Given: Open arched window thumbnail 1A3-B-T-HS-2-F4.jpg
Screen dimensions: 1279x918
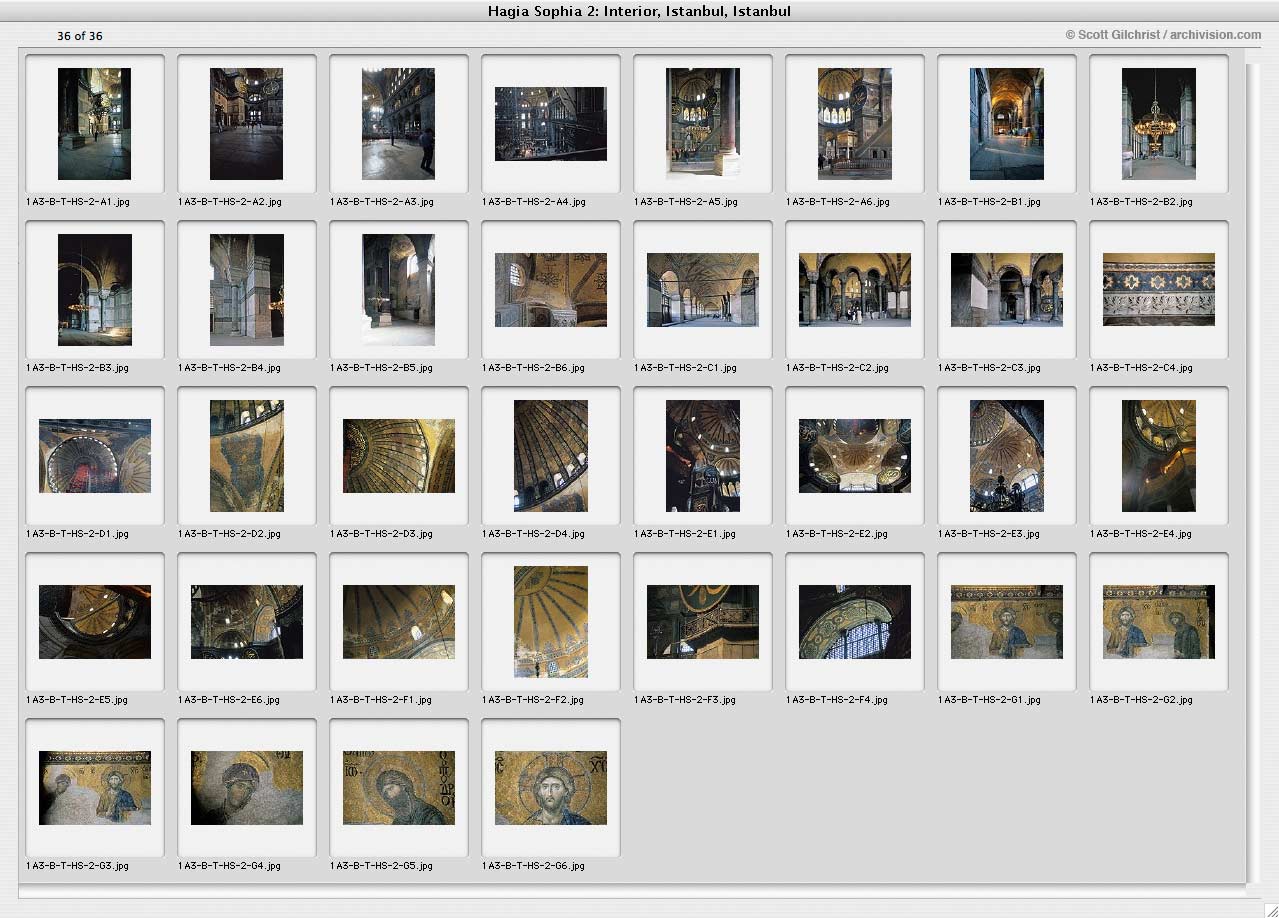Looking at the screenshot, I should pyautogui.click(x=855, y=622).
